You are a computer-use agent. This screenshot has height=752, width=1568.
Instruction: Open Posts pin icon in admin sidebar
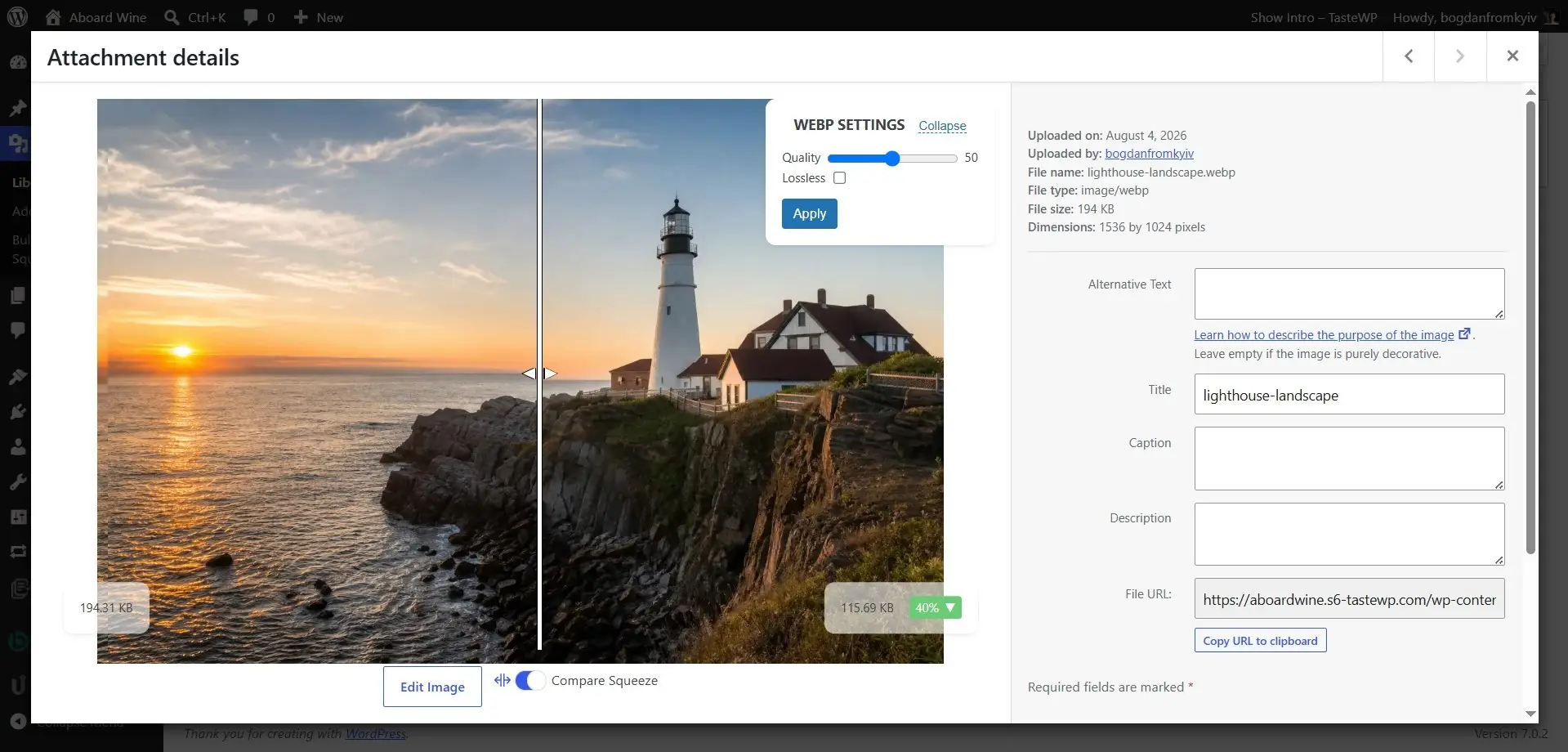pyautogui.click(x=18, y=108)
